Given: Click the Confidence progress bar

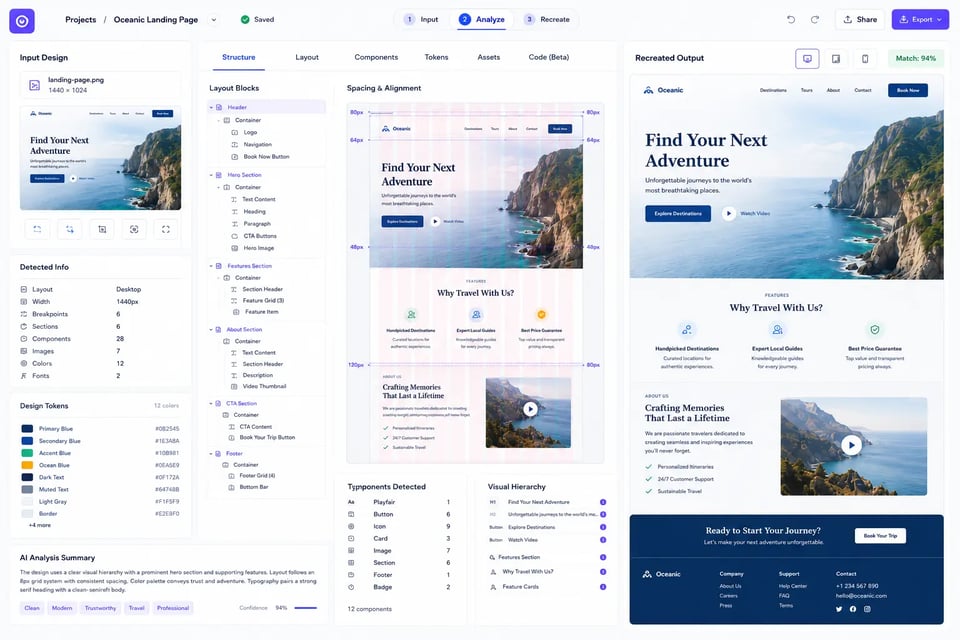Looking at the screenshot, I should (x=306, y=608).
